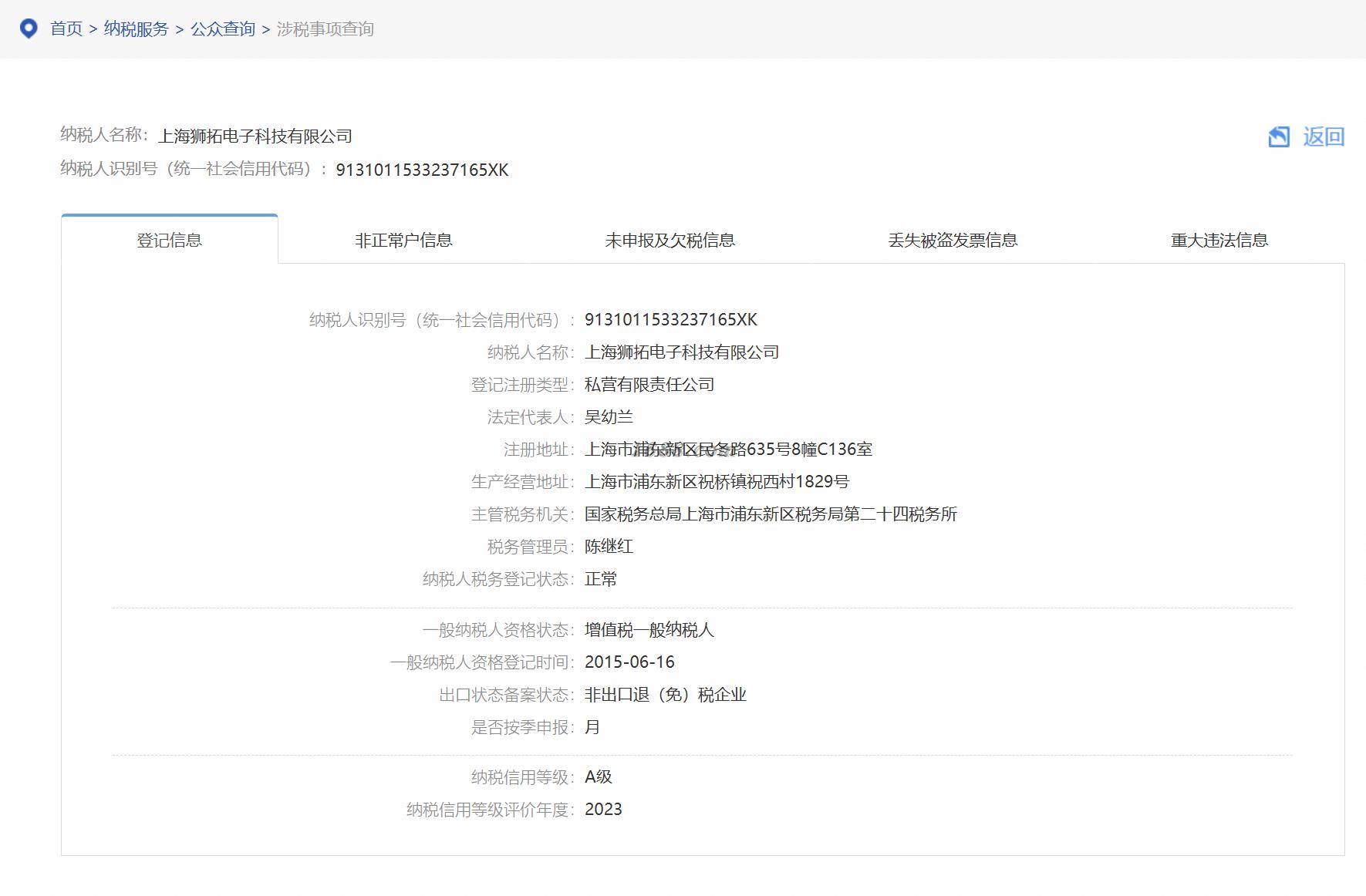
Task: Switch to 非正常户信息 tab
Action: (x=403, y=240)
